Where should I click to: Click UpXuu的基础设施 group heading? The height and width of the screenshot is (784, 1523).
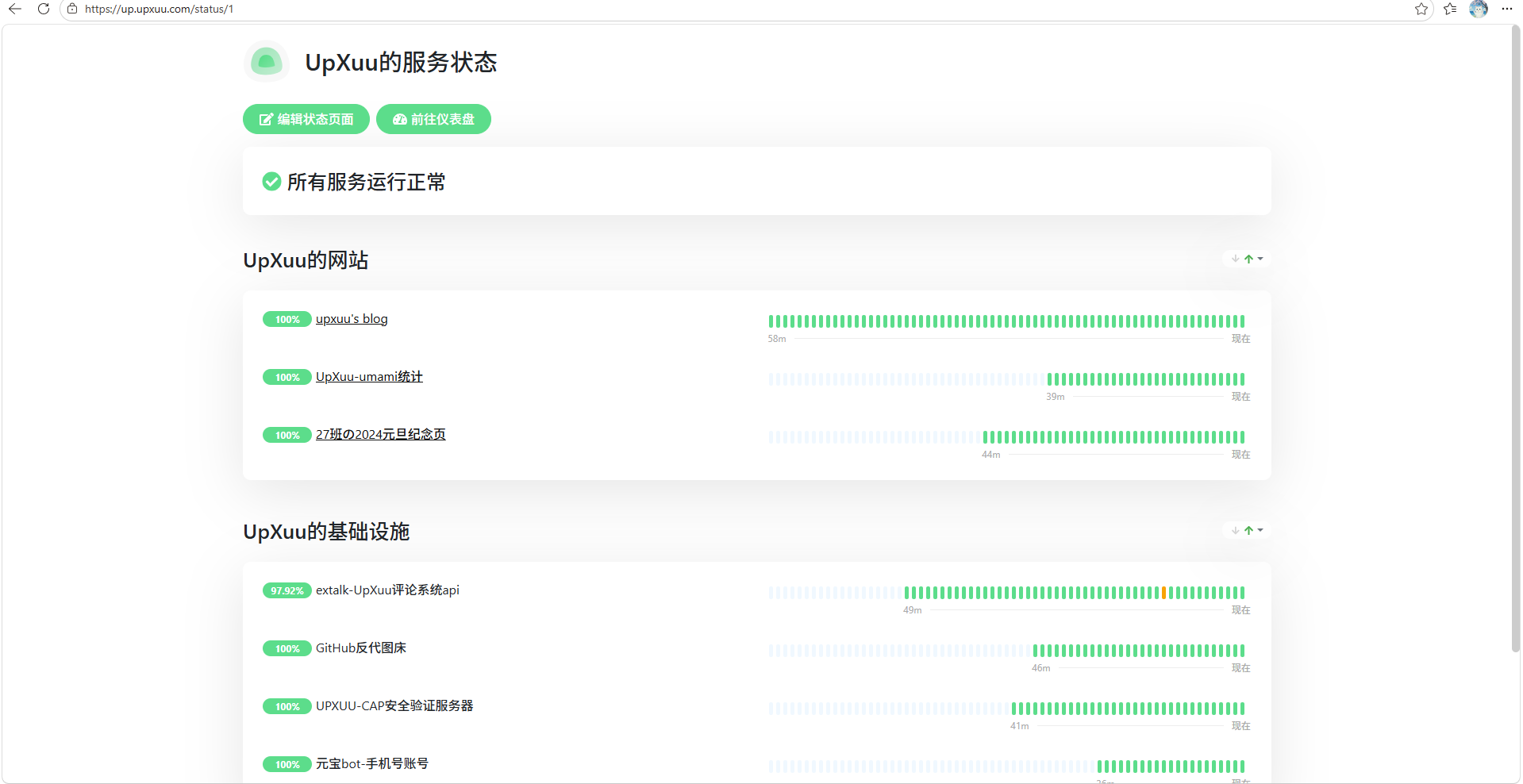(x=326, y=532)
